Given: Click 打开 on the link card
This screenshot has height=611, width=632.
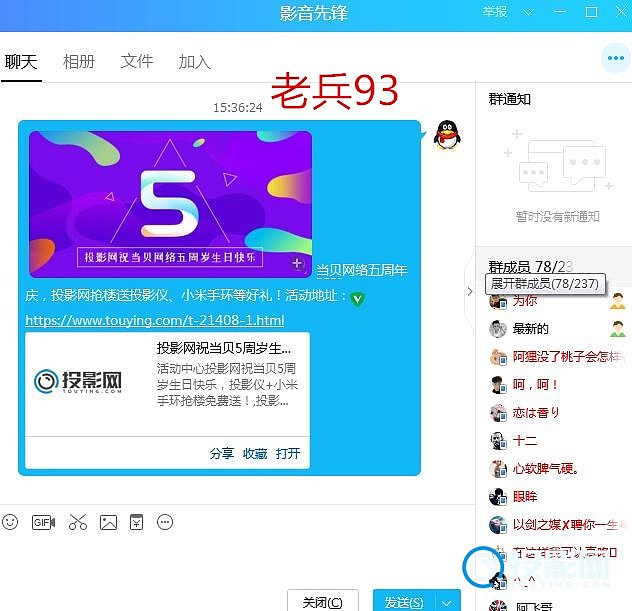Looking at the screenshot, I should tap(288, 453).
